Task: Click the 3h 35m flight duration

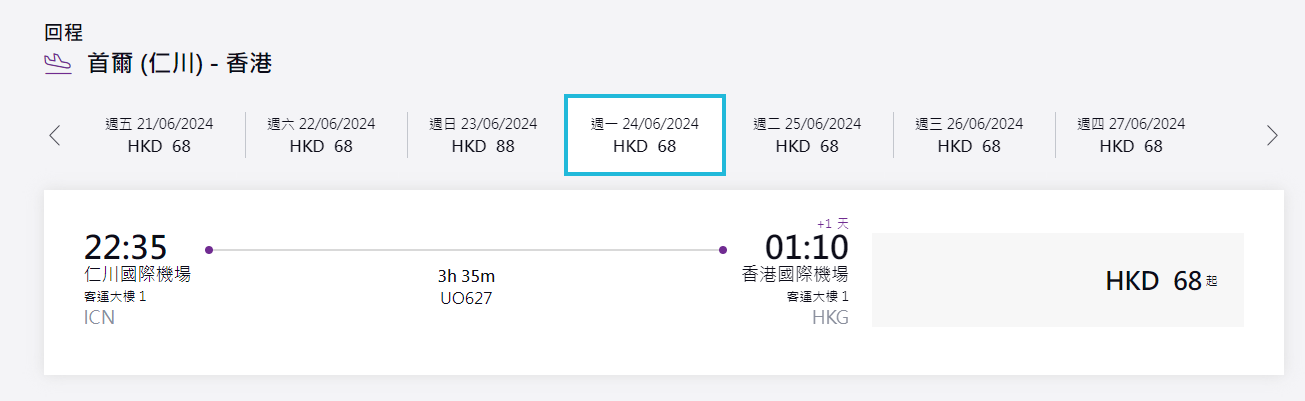Action: tap(466, 276)
